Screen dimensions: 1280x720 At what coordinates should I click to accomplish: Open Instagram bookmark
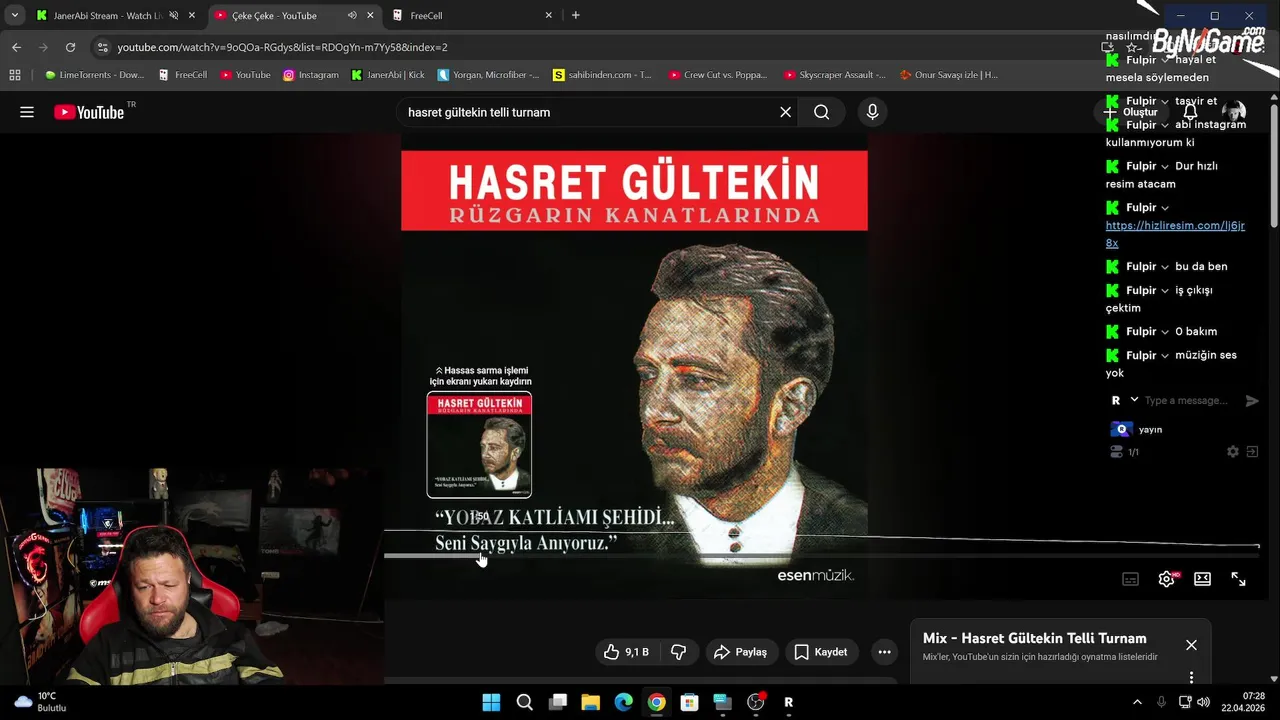[311, 74]
